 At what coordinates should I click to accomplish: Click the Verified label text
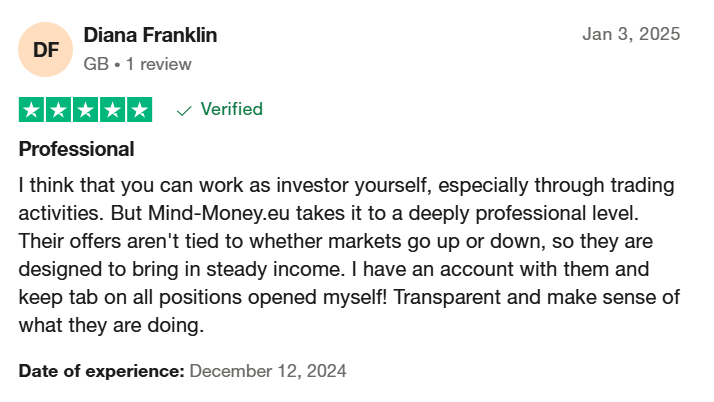pyautogui.click(x=232, y=109)
